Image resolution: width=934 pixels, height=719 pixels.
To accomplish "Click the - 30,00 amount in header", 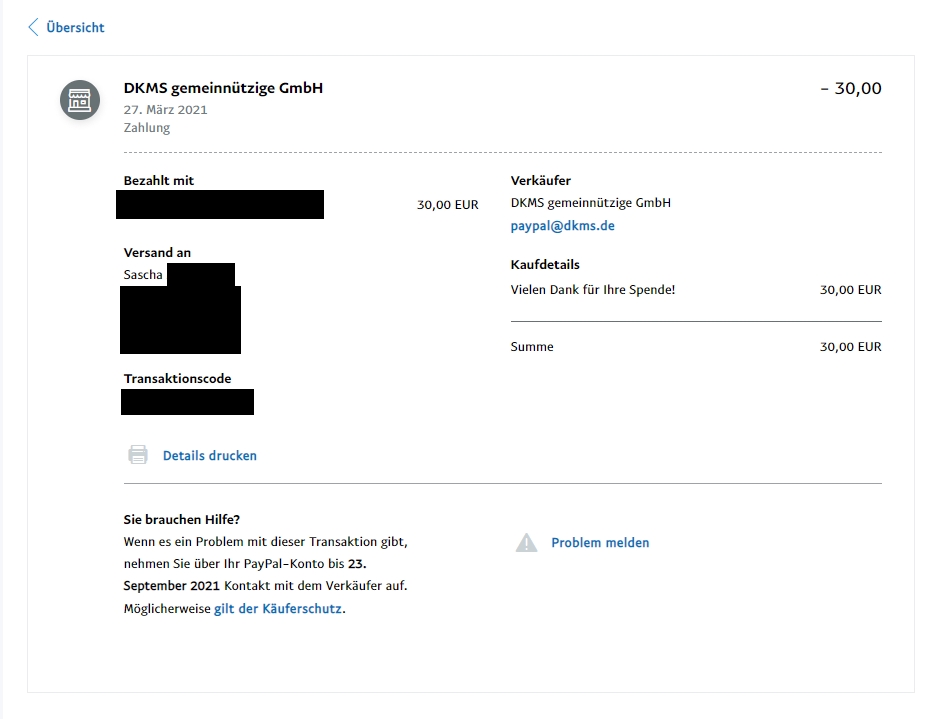I will [x=850, y=88].
